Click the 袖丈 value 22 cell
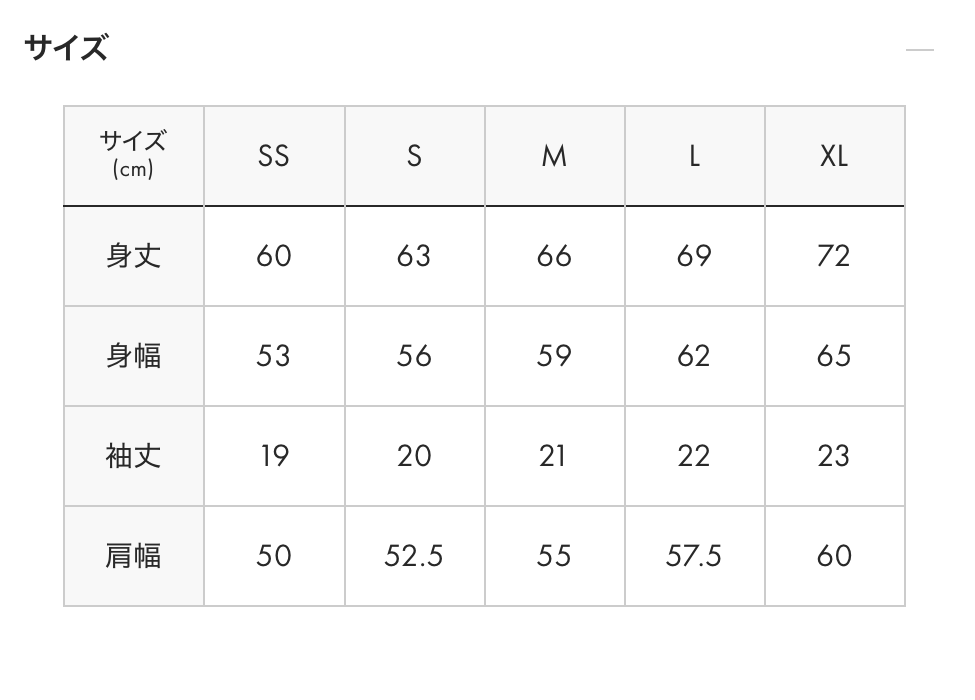 694,456
